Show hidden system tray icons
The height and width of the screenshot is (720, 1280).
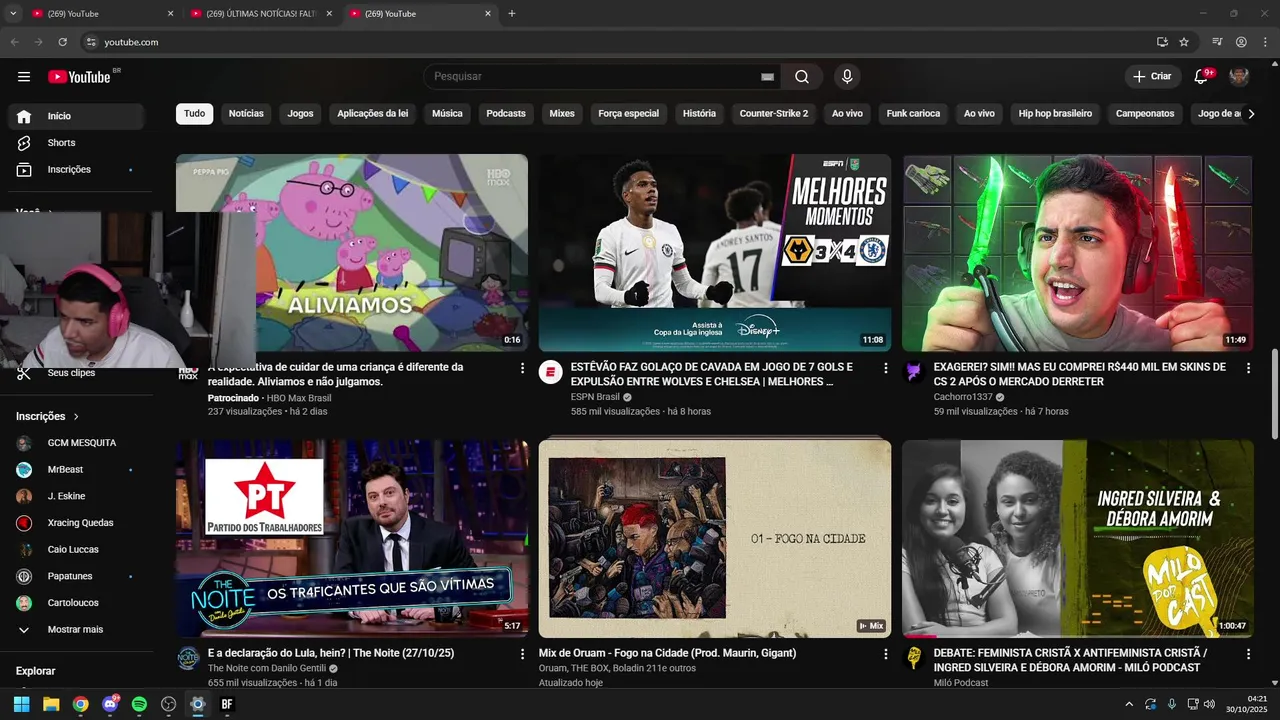tap(1128, 704)
